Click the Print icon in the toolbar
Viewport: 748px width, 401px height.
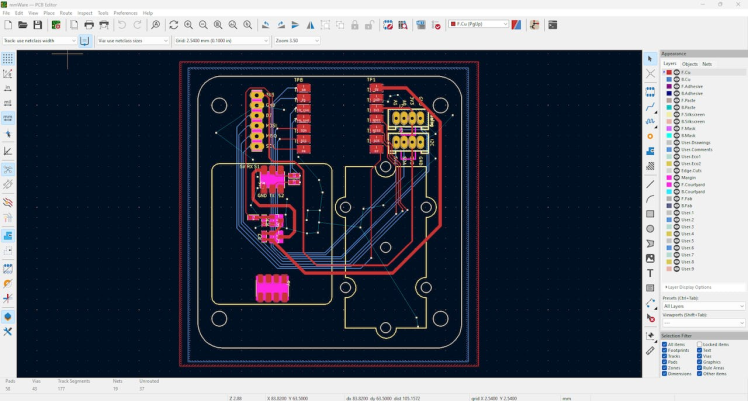tap(89, 24)
